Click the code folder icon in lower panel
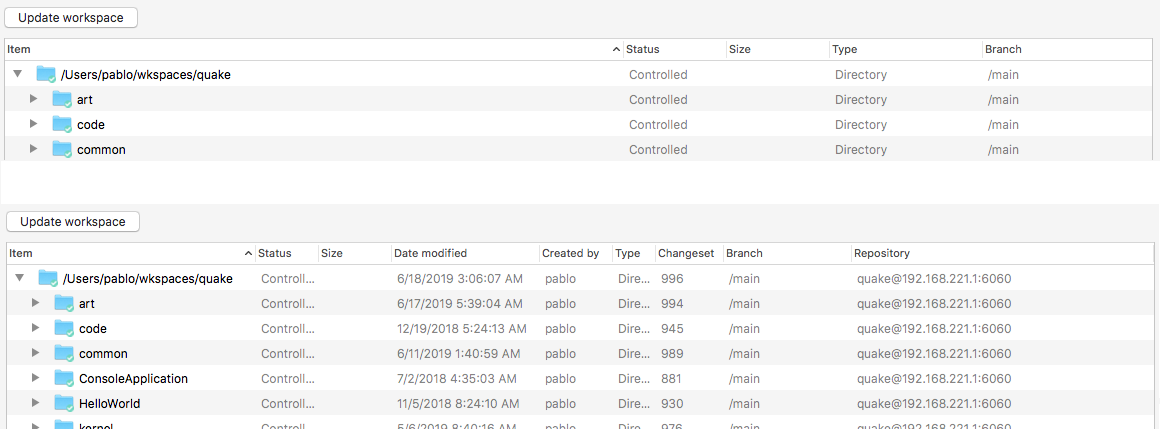Viewport: 1160px width, 429px height. pyautogui.click(x=64, y=328)
